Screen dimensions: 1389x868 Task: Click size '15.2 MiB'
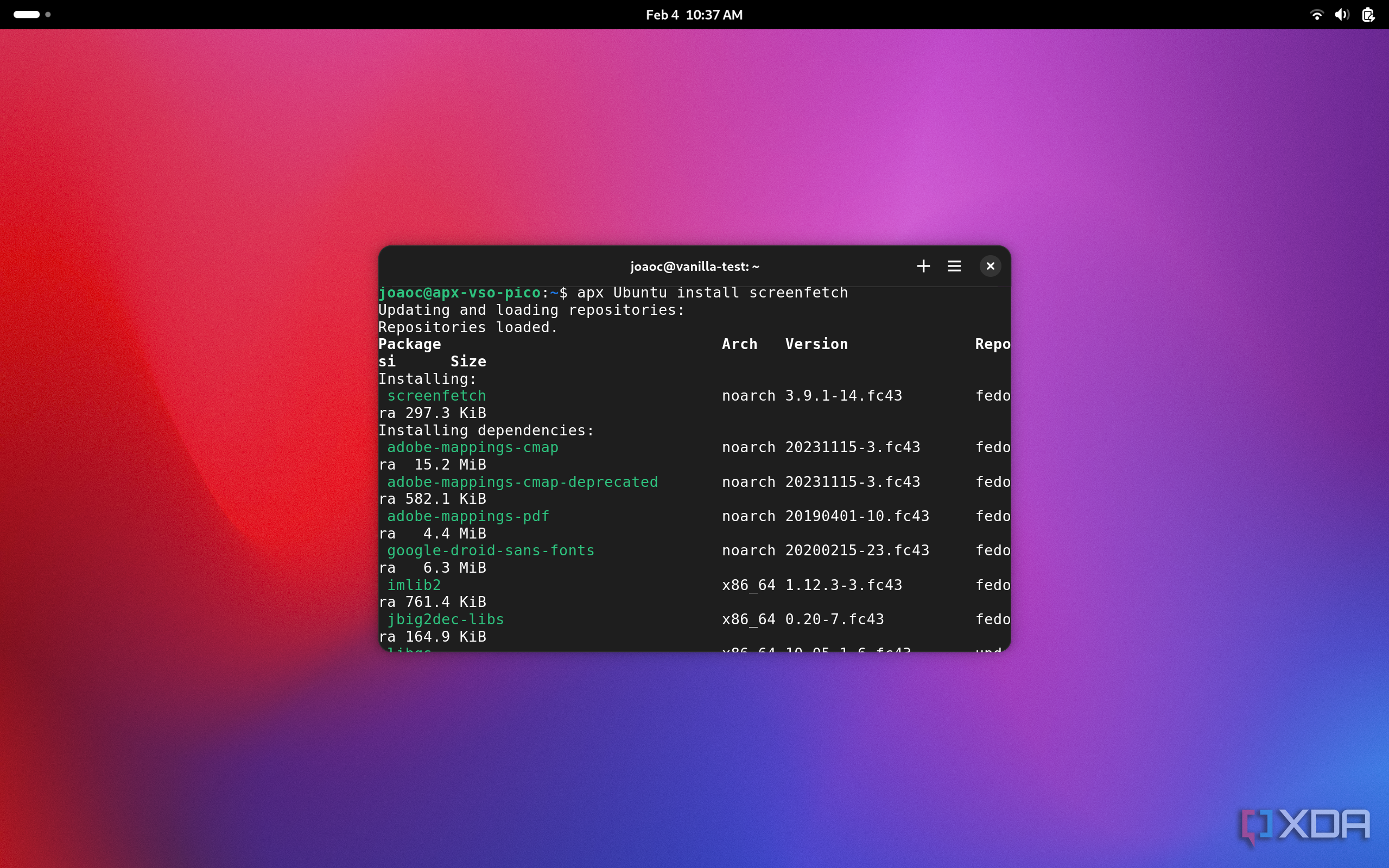pyautogui.click(x=451, y=465)
